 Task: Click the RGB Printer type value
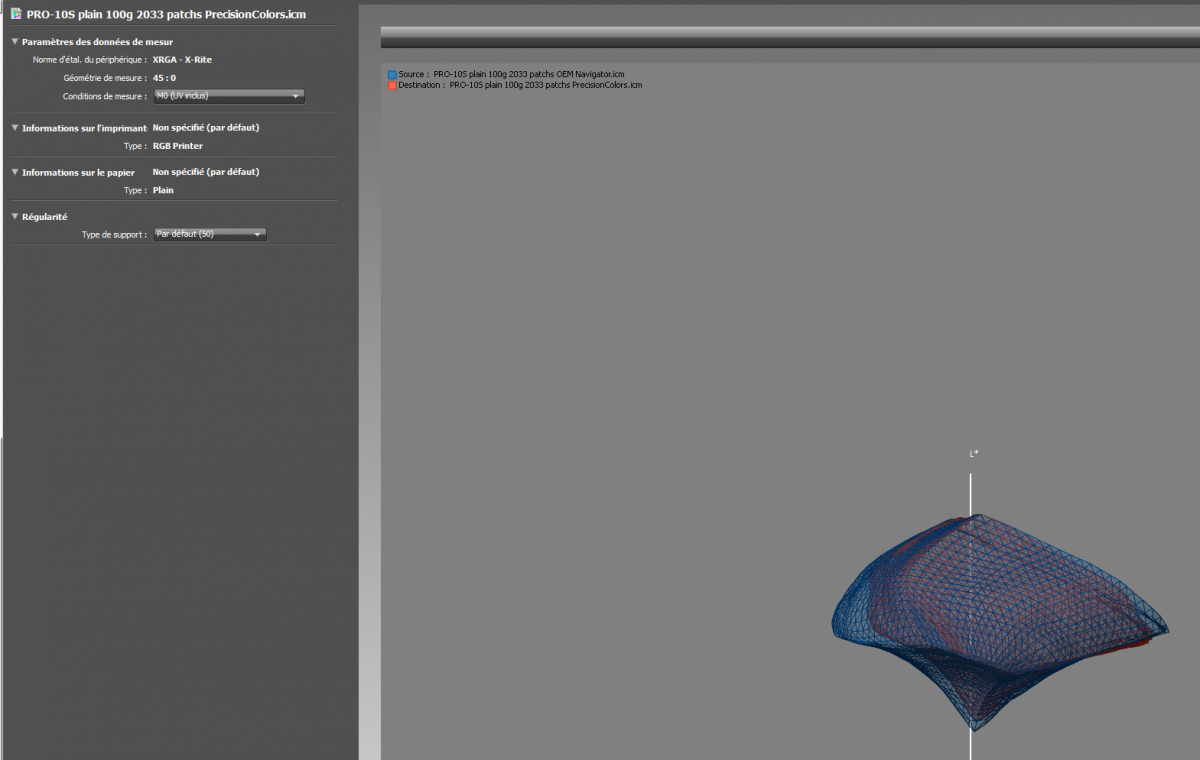point(178,146)
